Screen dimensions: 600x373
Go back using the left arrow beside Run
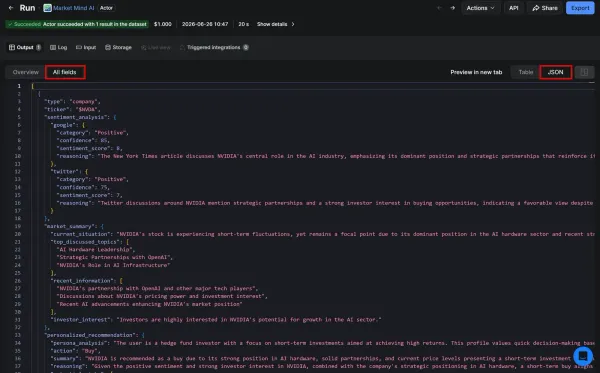11,8
